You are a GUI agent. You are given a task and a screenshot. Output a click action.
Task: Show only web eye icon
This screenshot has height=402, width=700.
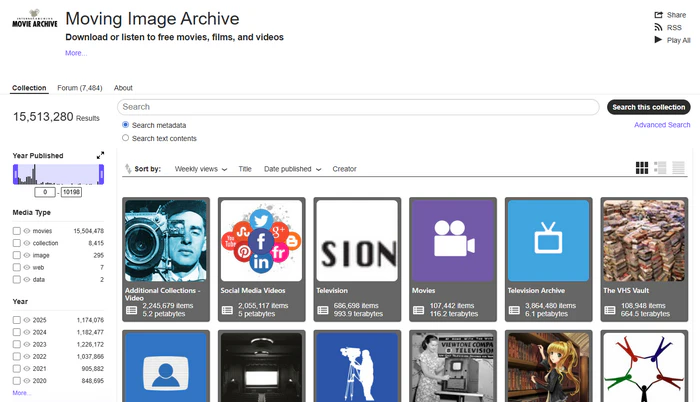(x=27, y=267)
